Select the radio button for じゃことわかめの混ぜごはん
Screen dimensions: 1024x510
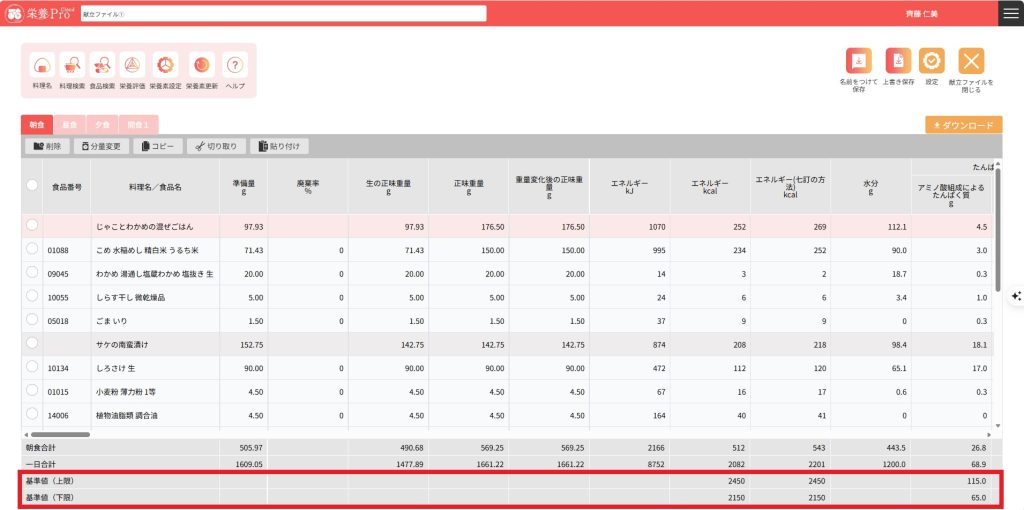32,226
